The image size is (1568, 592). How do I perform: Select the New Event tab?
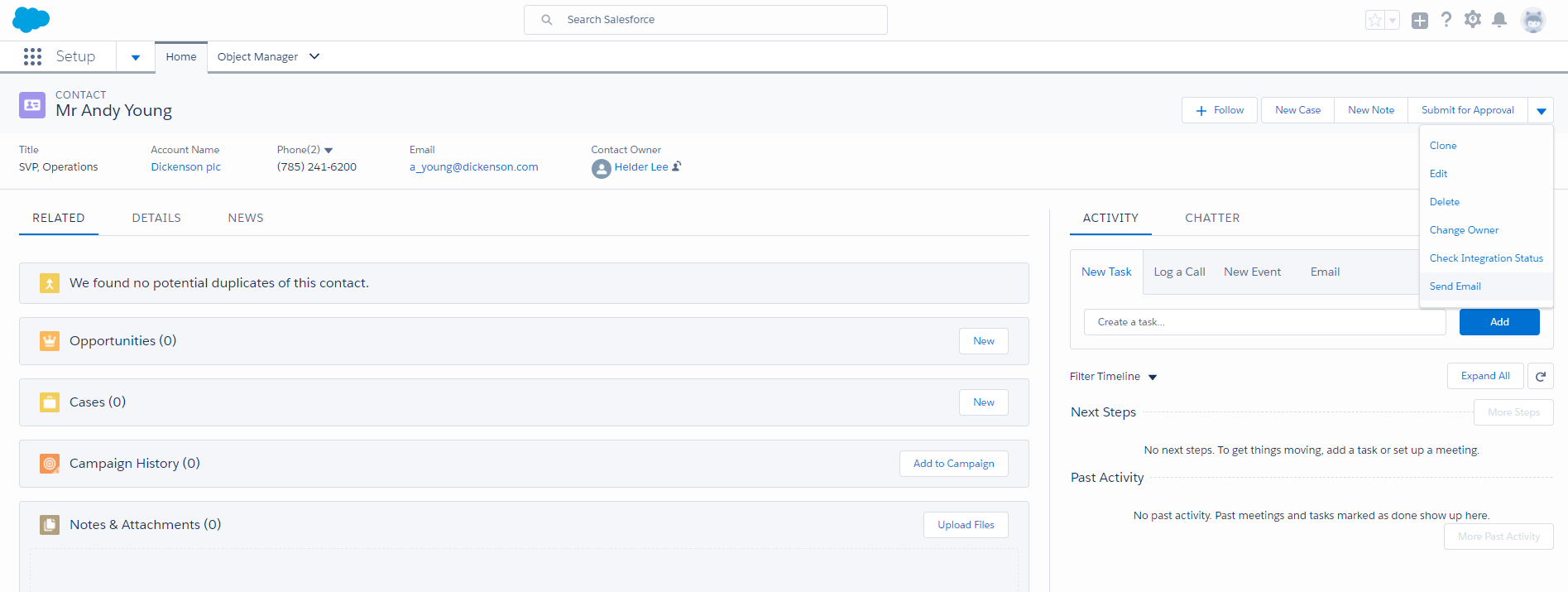point(1252,272)
